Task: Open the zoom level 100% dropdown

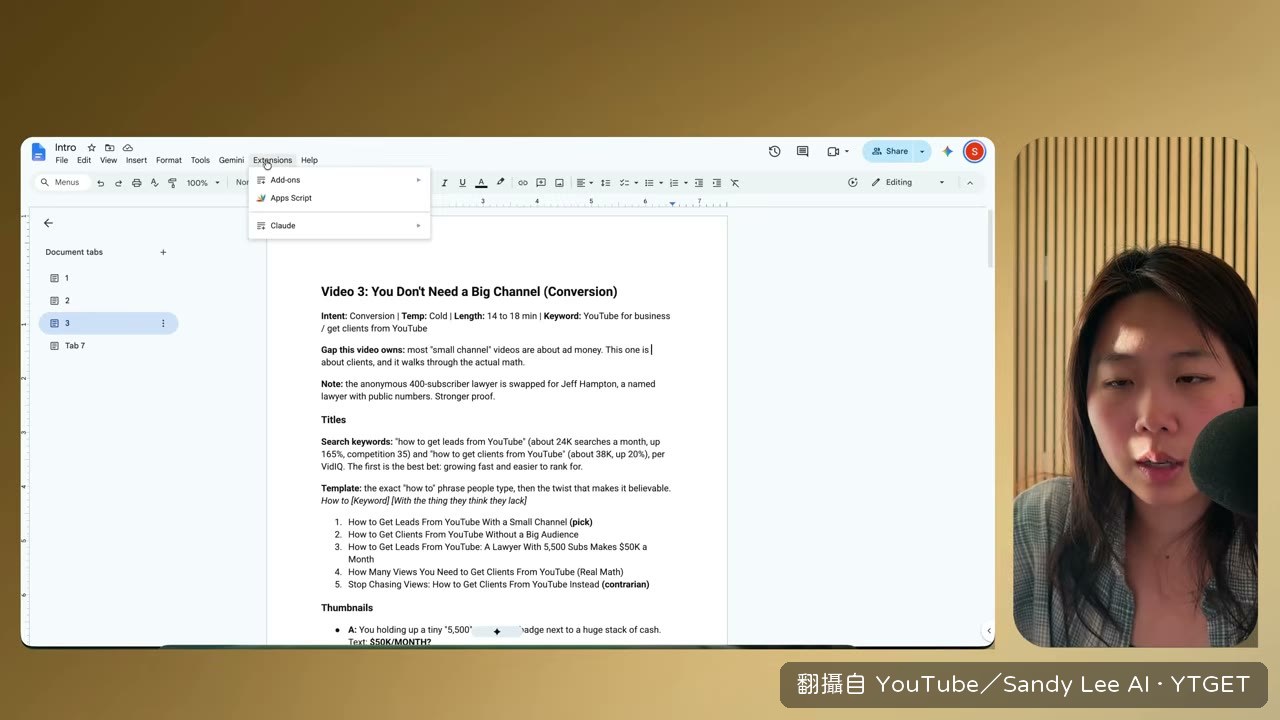Action: point(203,183)
